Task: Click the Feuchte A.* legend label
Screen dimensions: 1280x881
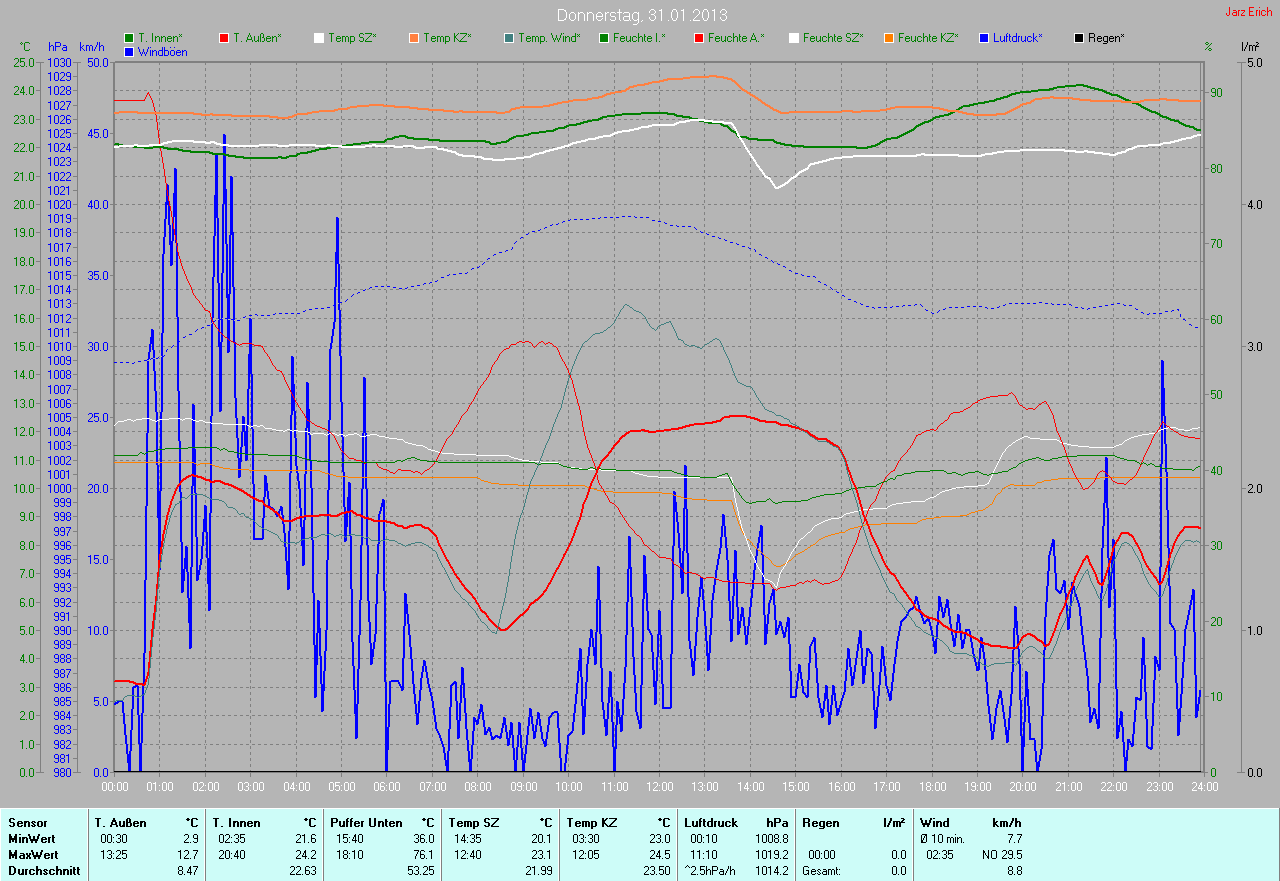Action: click(x=736, y=38)
